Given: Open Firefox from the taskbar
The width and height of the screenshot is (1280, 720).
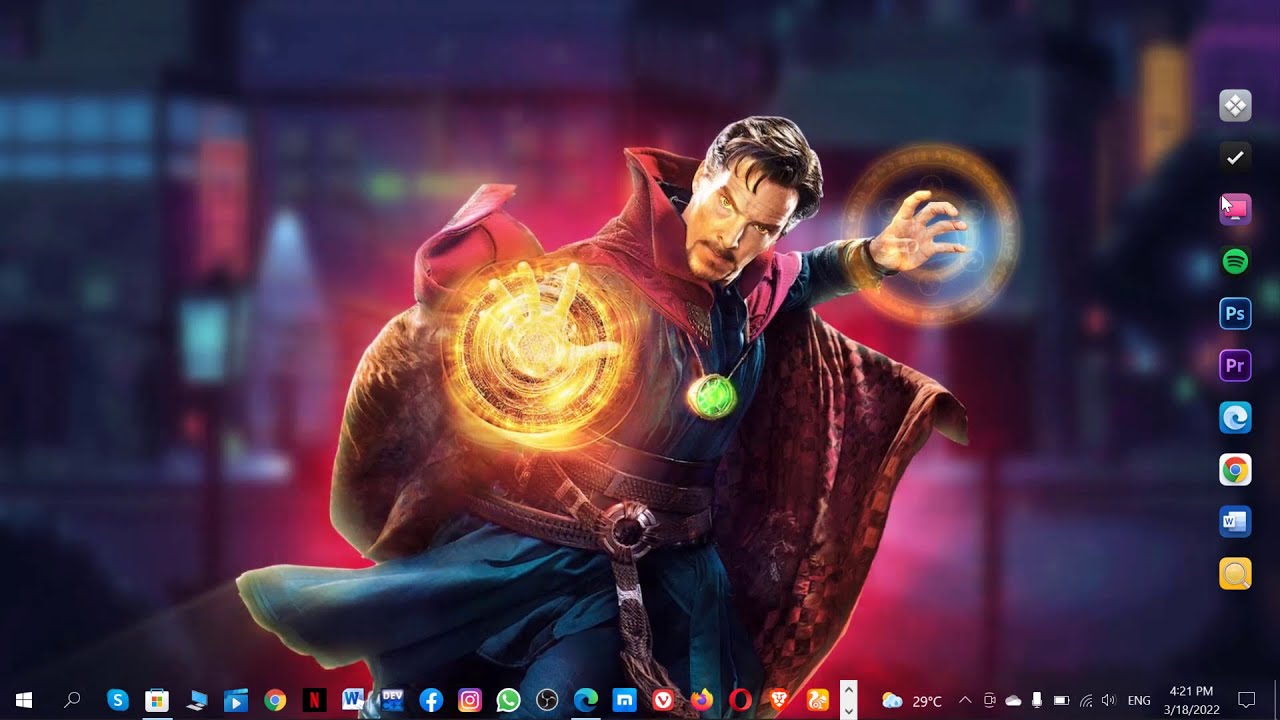Looking at the screenshot, I should (x=702, y=700).
